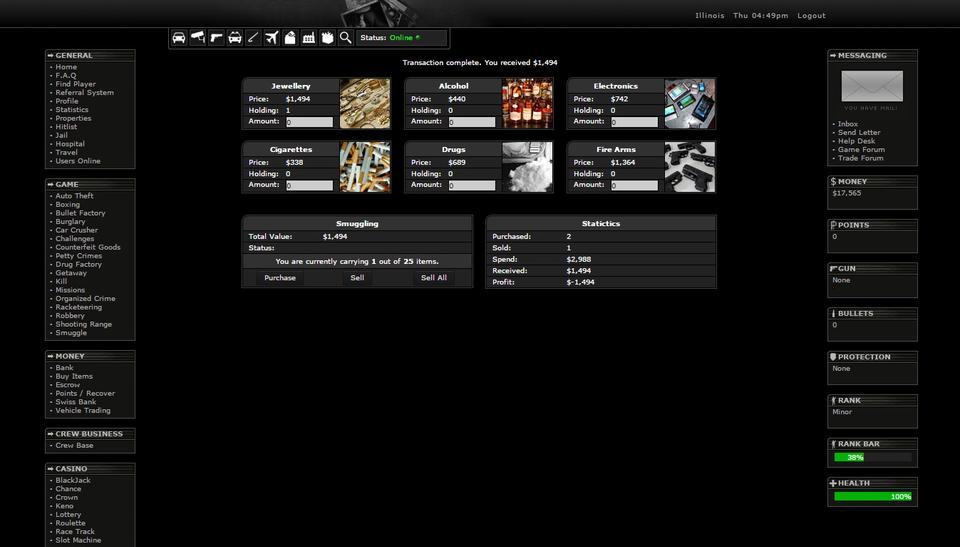
Task: Click the security camera toolbar icon
Action: 197,38
